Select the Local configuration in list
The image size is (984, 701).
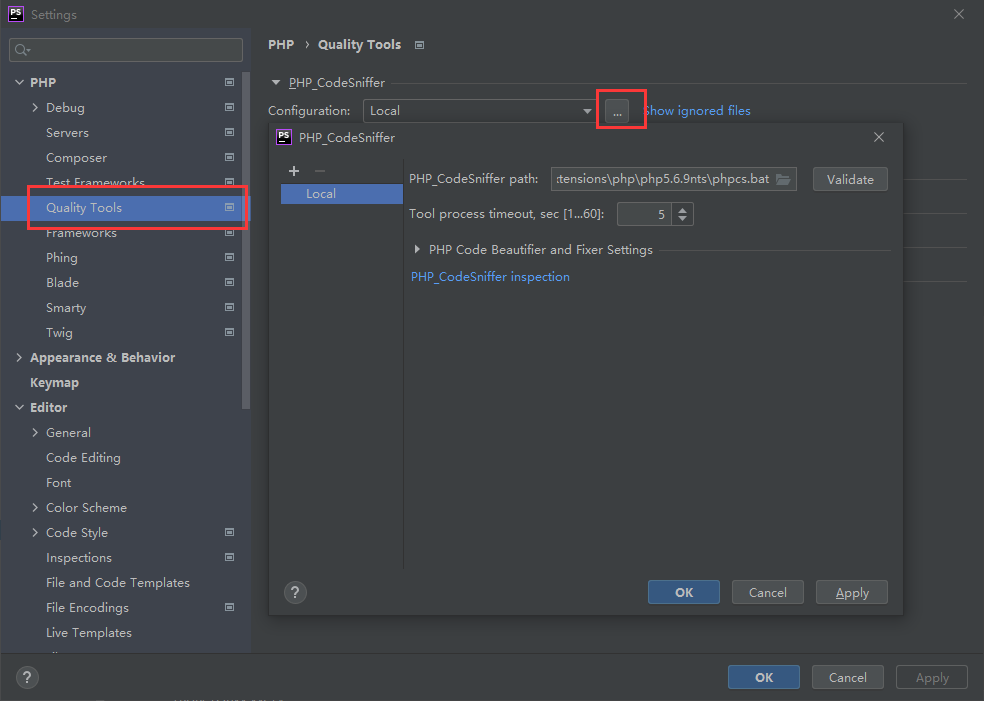[342, 194]
